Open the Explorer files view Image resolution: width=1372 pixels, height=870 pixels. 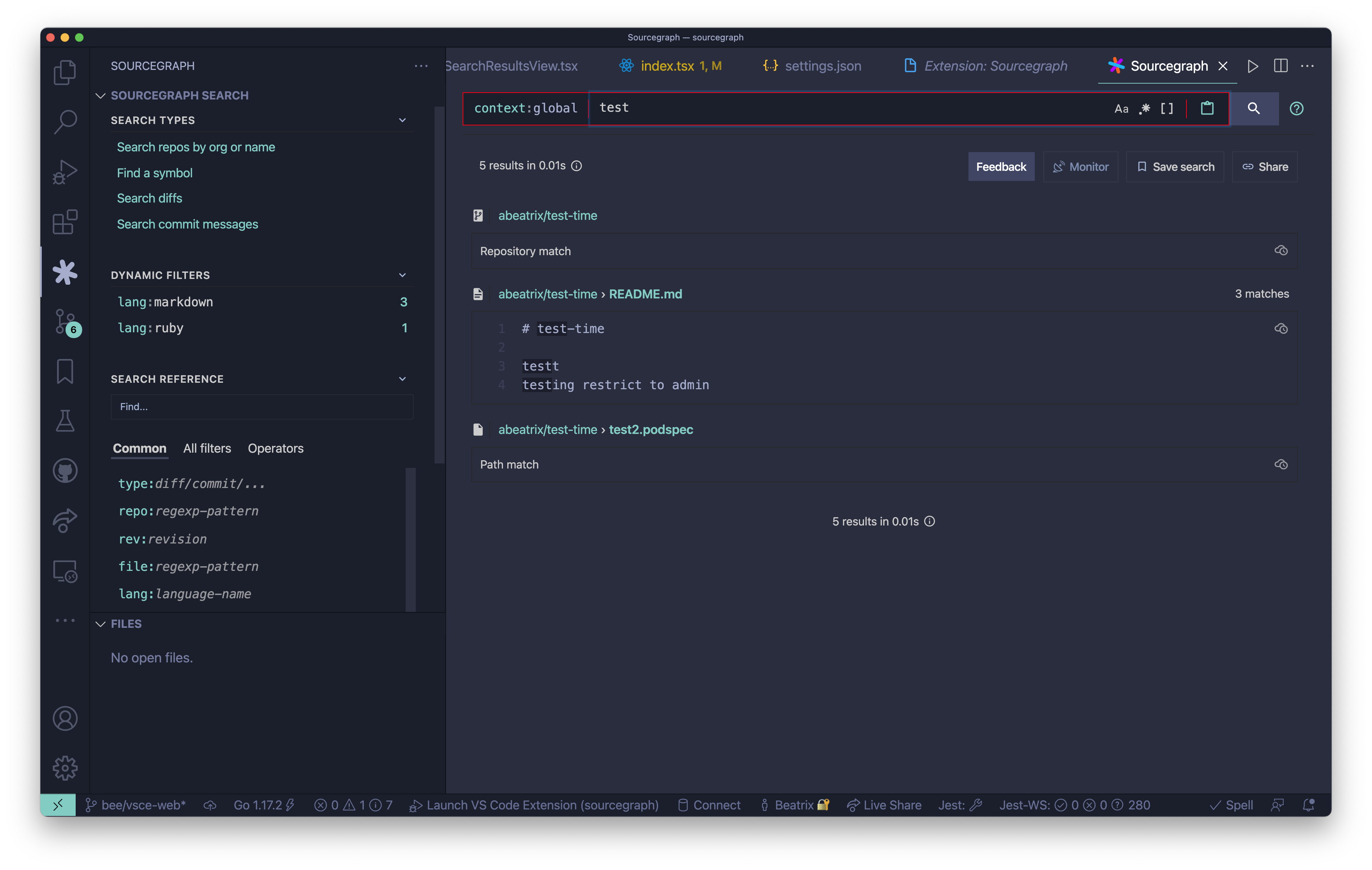[x=65, y=72]
